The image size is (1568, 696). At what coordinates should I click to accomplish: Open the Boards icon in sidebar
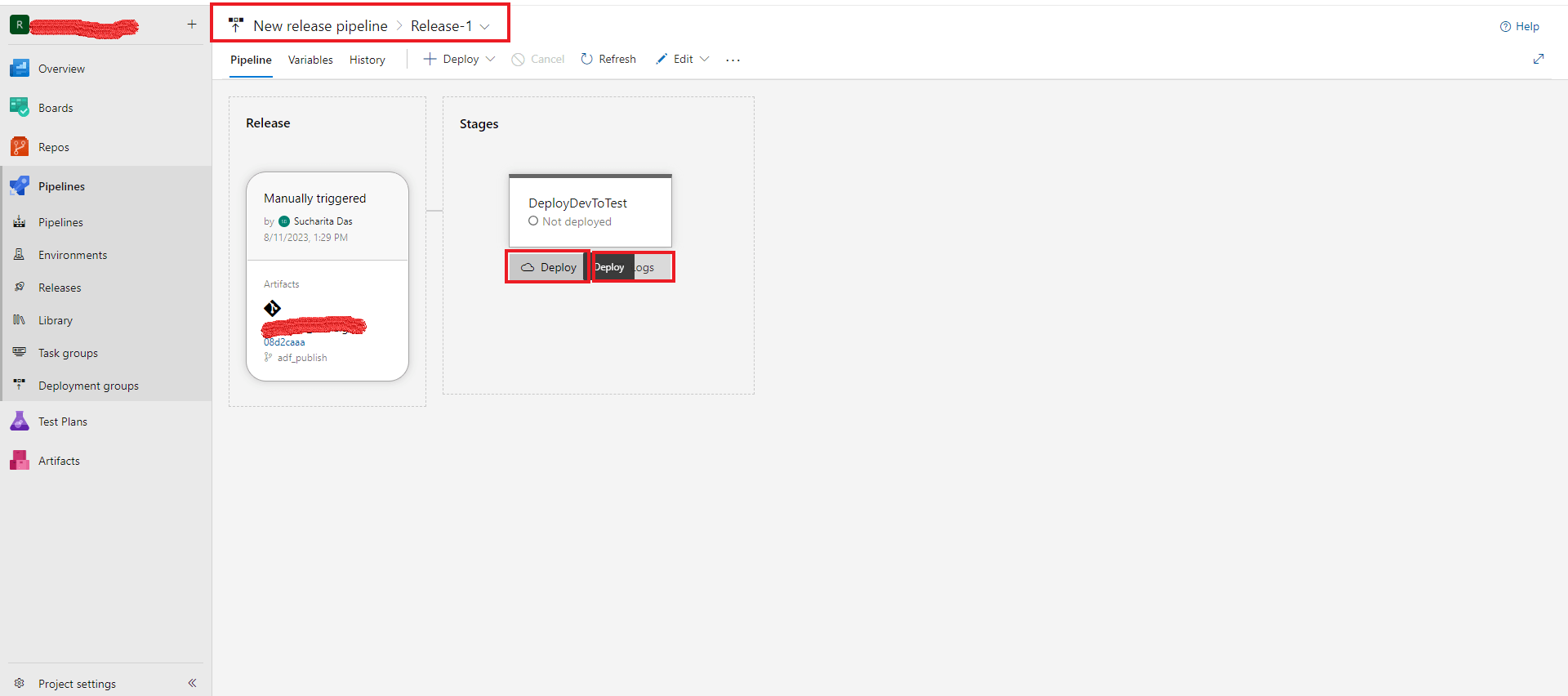[x=20, y=107]
